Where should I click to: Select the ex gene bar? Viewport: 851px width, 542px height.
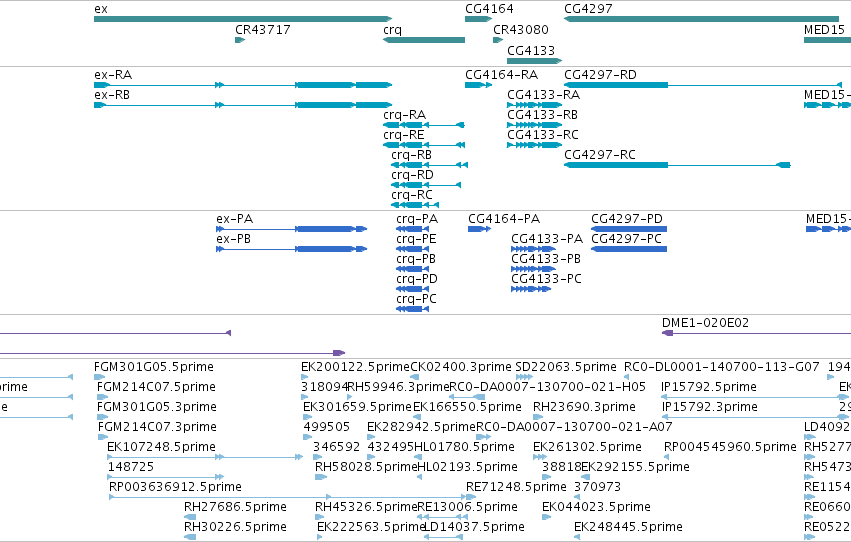(243, 19)
